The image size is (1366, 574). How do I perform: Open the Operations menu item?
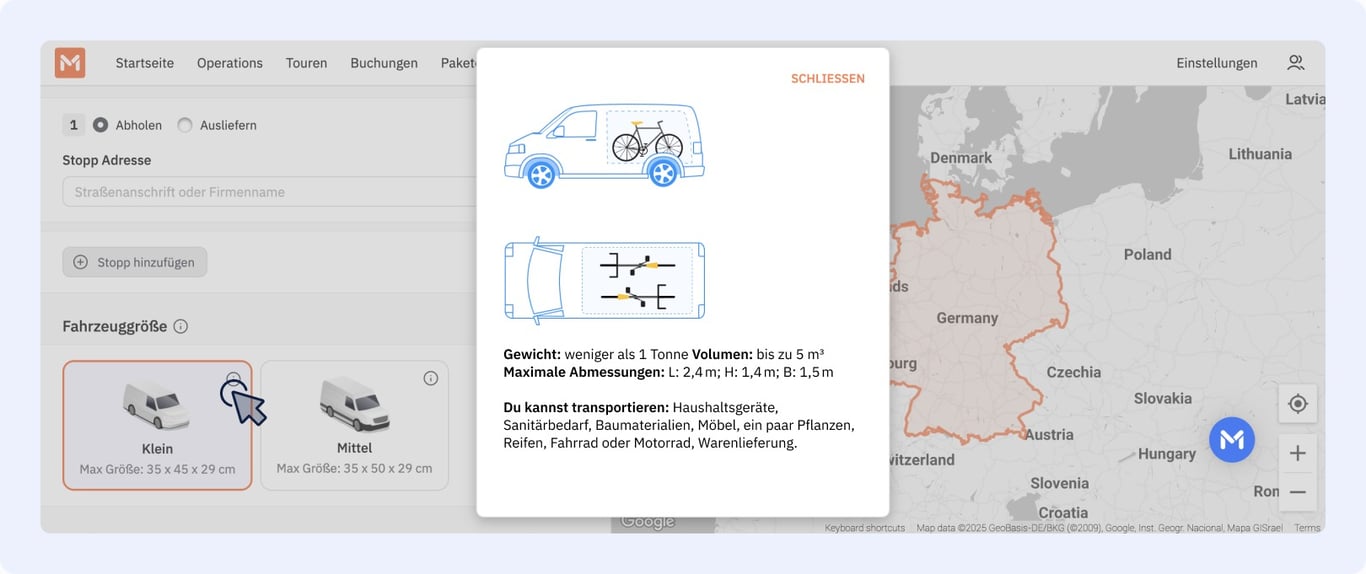230,63
